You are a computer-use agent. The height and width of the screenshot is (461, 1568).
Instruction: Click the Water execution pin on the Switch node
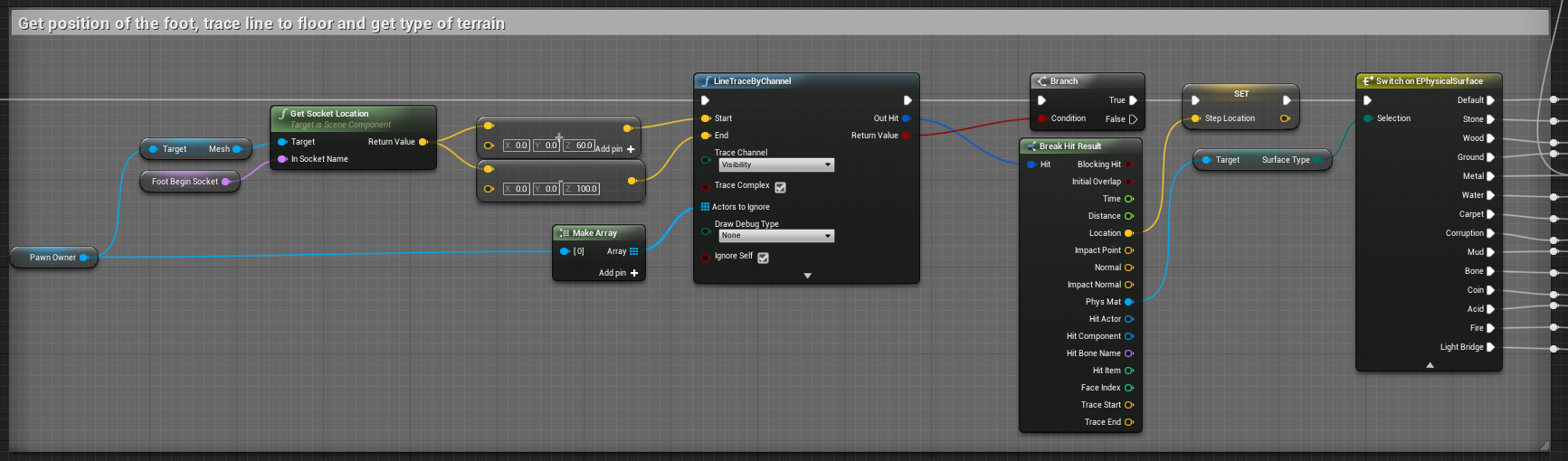tap(1490, 195)
